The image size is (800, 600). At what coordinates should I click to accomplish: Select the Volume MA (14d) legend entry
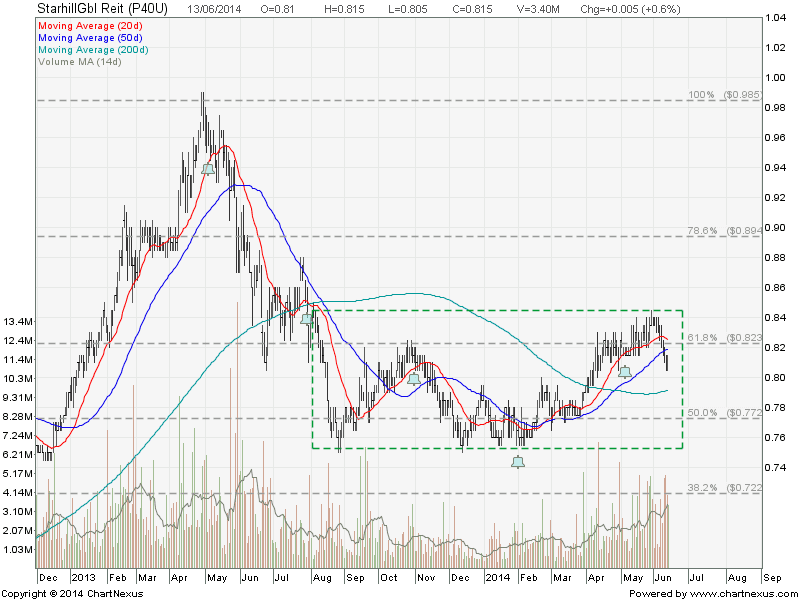80,62
